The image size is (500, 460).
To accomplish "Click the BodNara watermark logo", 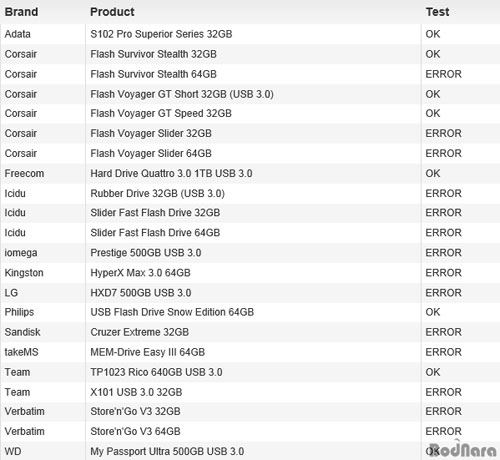I will coord(463,449).
